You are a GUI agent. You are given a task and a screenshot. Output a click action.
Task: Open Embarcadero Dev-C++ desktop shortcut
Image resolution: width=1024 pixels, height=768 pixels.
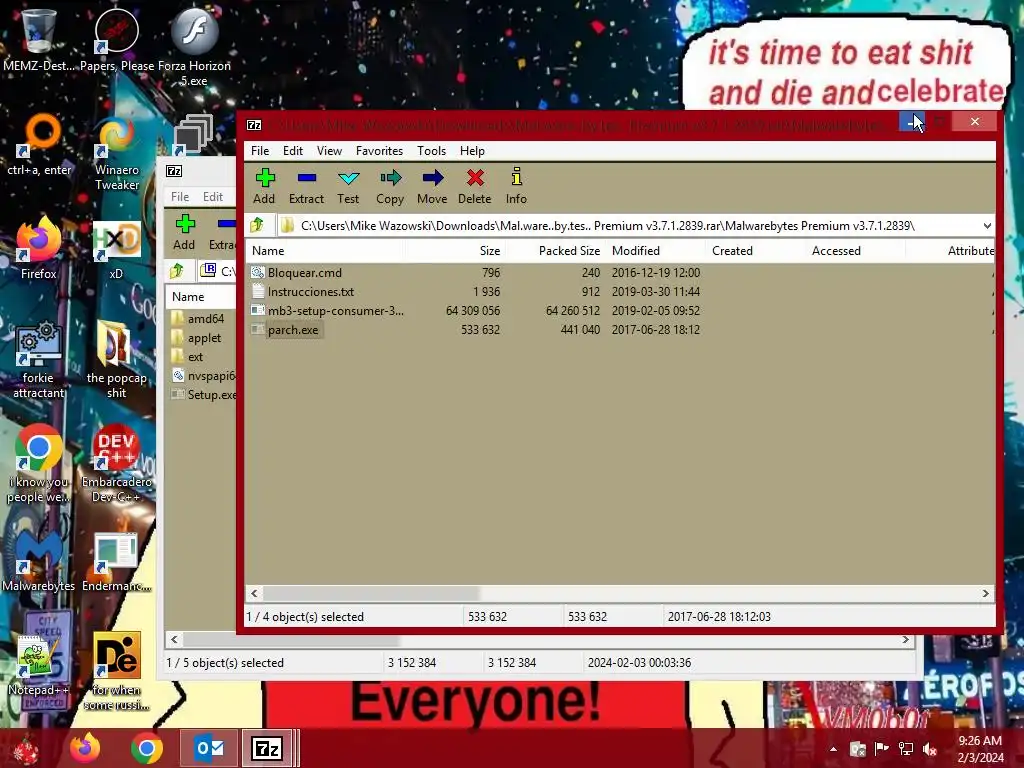[116, 464]
